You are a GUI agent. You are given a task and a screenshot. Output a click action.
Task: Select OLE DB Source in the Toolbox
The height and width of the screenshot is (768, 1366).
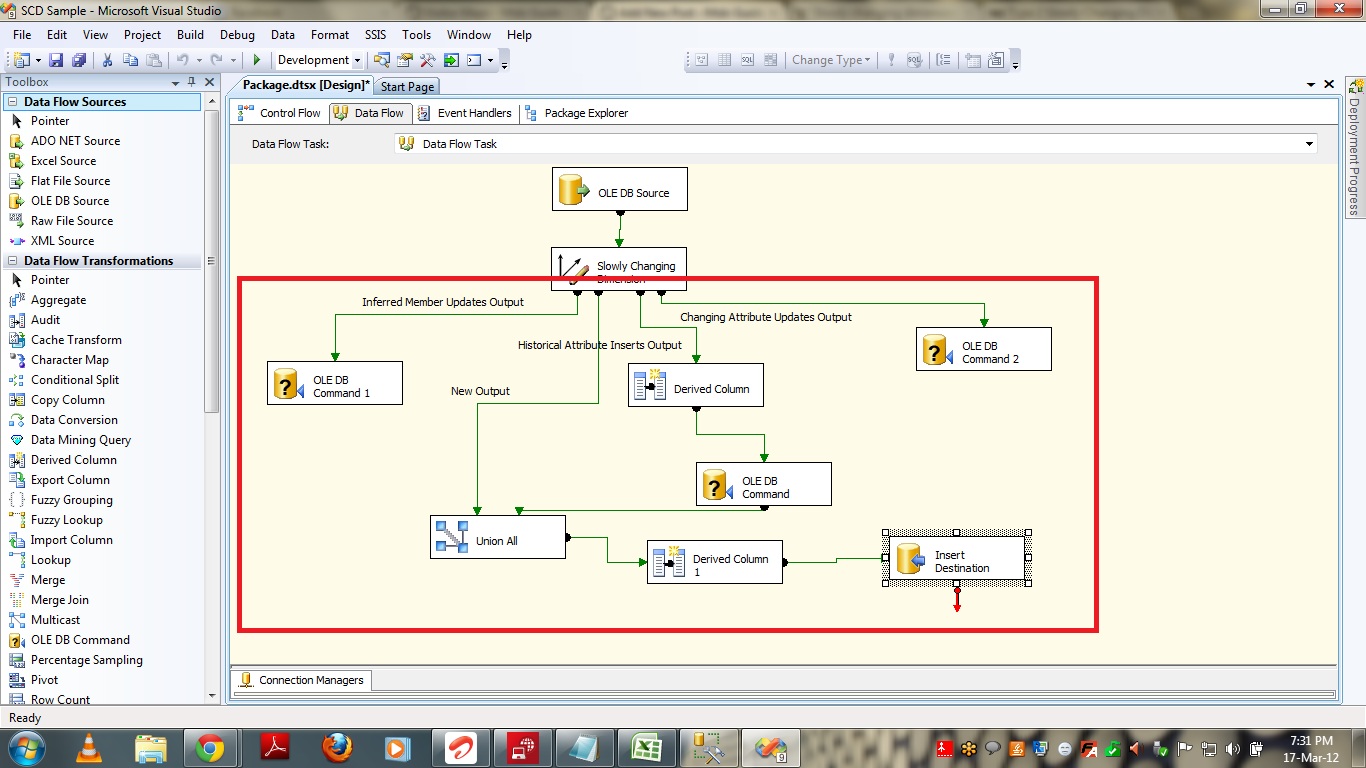pyautogui.click(x=69, y=201)
